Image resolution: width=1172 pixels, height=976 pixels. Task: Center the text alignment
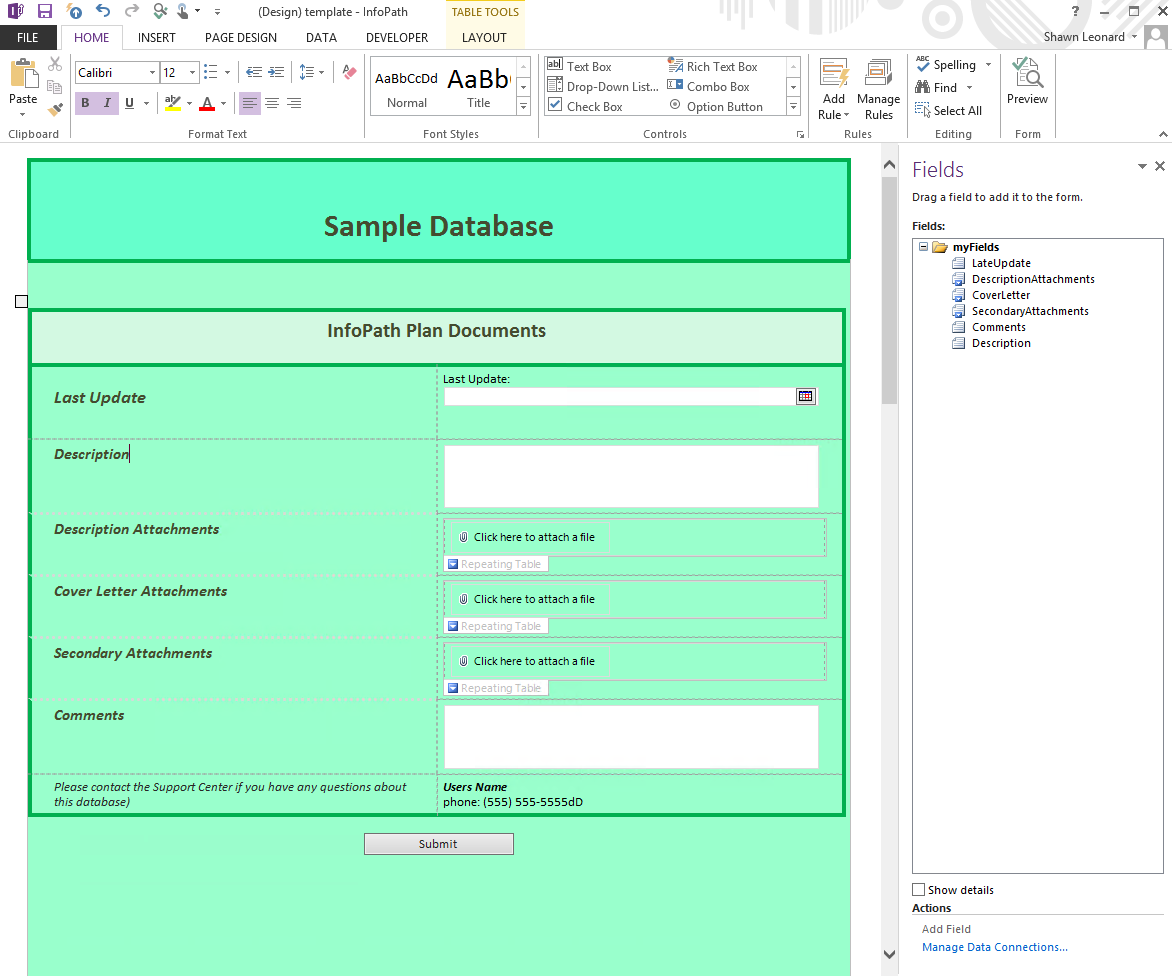[x=272, y=103]
